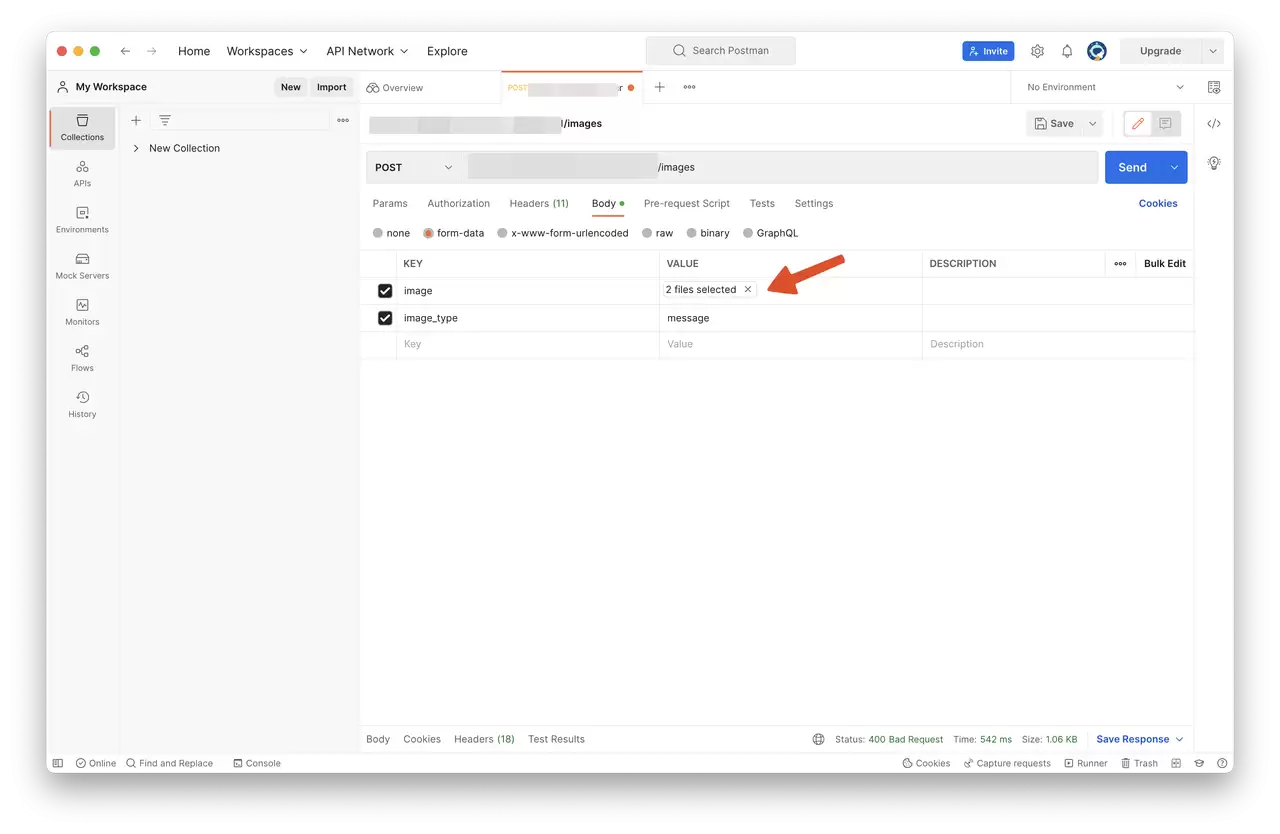Open the Mock Servers sidebar section
This screenshot has width=1280, height=834.
pos(82,266)
